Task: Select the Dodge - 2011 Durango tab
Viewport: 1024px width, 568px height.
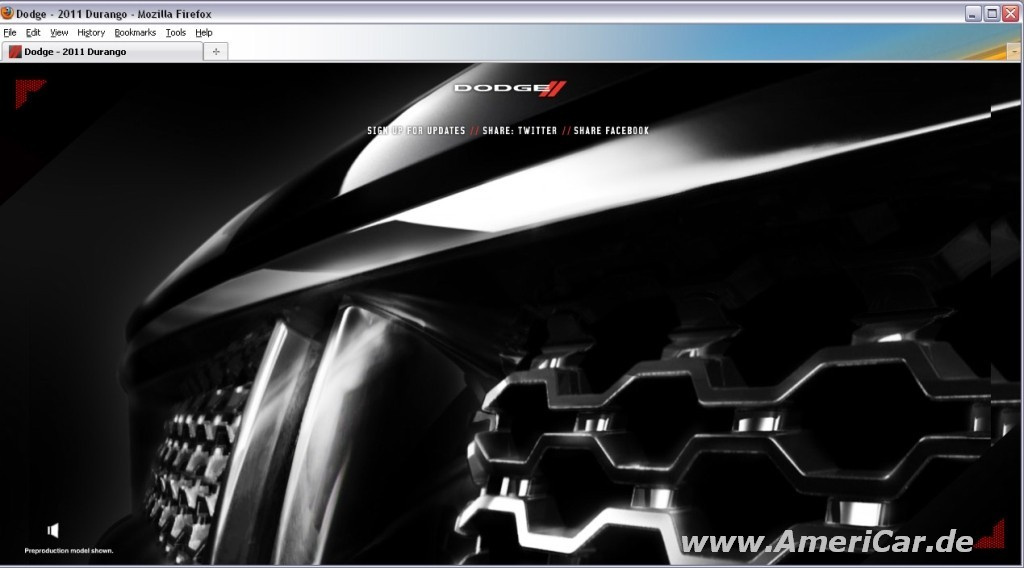Action: 100,52
